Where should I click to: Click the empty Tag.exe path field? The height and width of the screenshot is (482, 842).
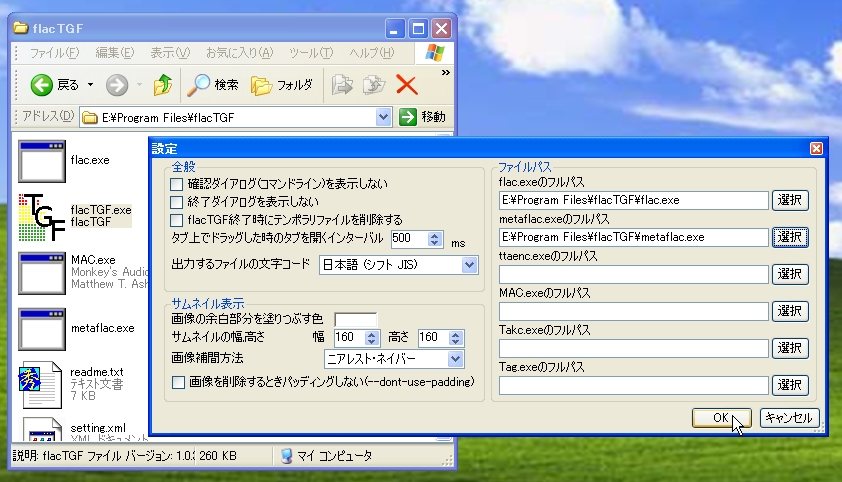[x=634, y=385]
